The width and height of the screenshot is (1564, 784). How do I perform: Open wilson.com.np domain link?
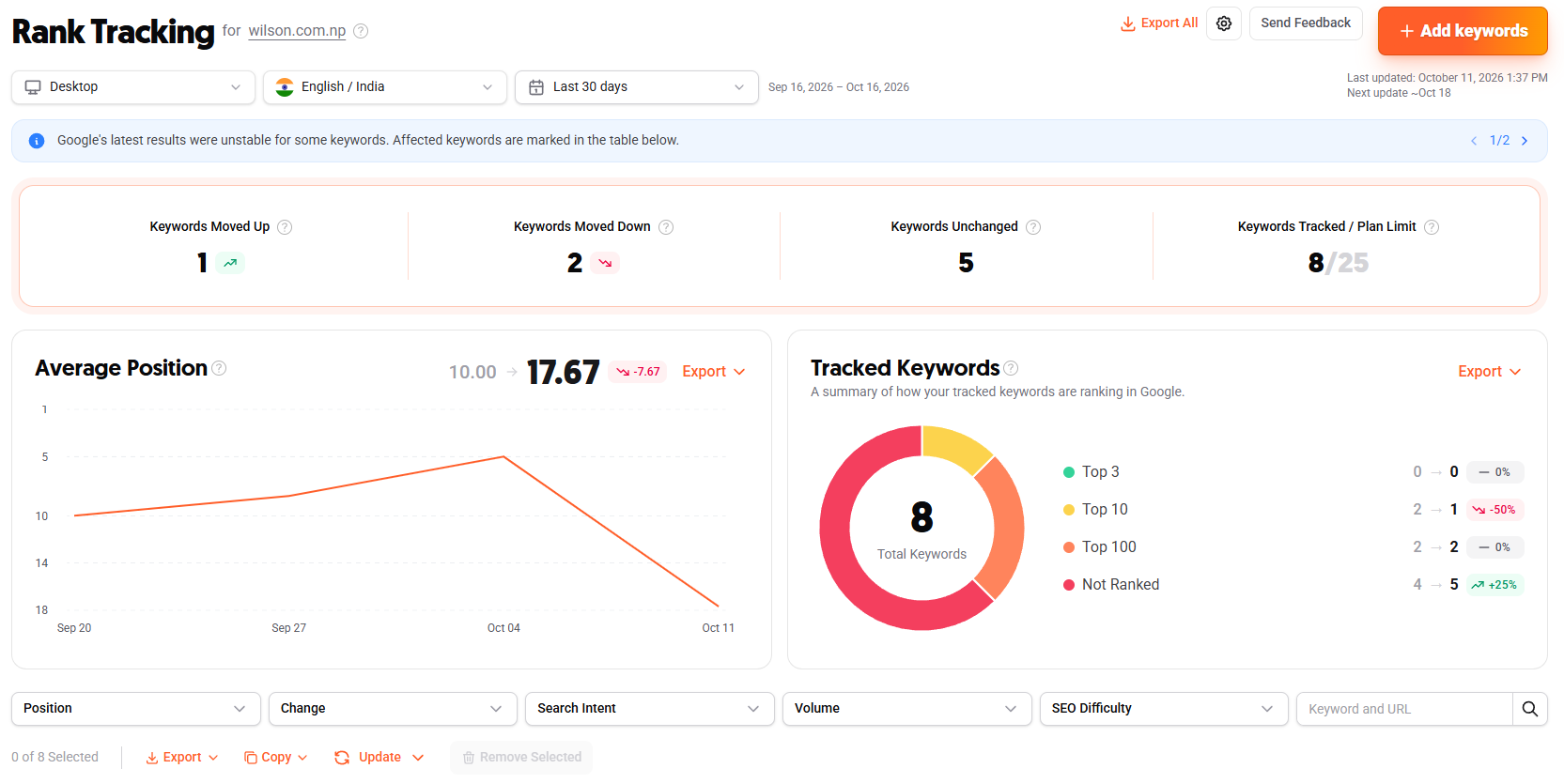tap(297, 31)
